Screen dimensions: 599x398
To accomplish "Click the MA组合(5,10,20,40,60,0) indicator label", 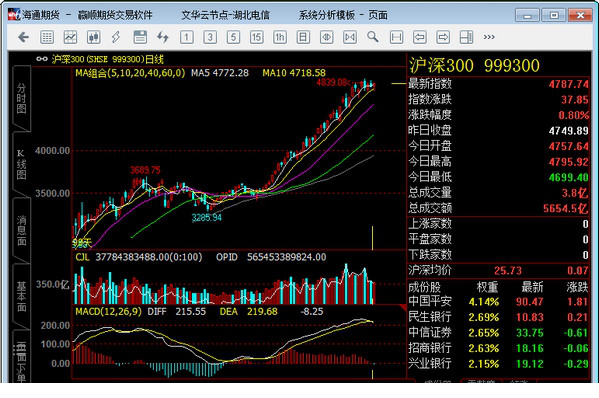I will pyautogui.click(x=130, y=73).
